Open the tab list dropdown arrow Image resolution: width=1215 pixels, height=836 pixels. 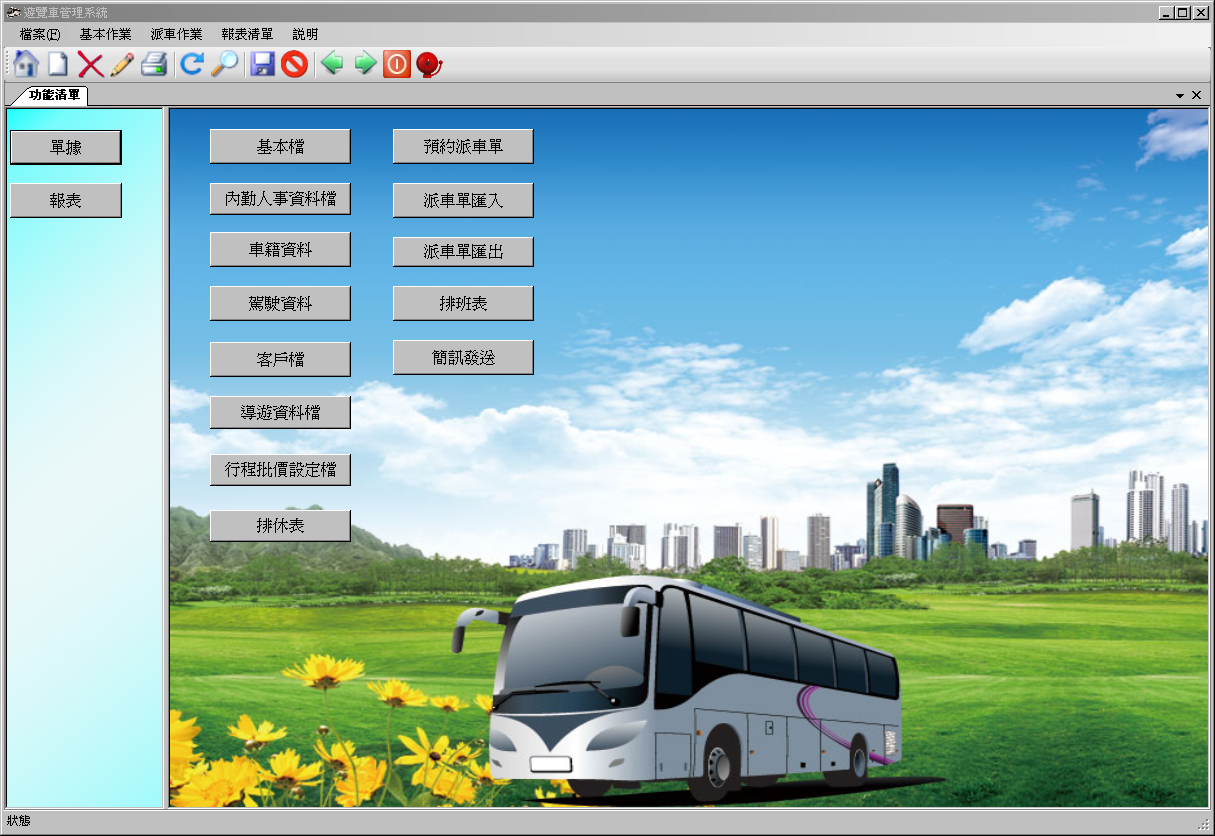click(x=1180, y=95)
